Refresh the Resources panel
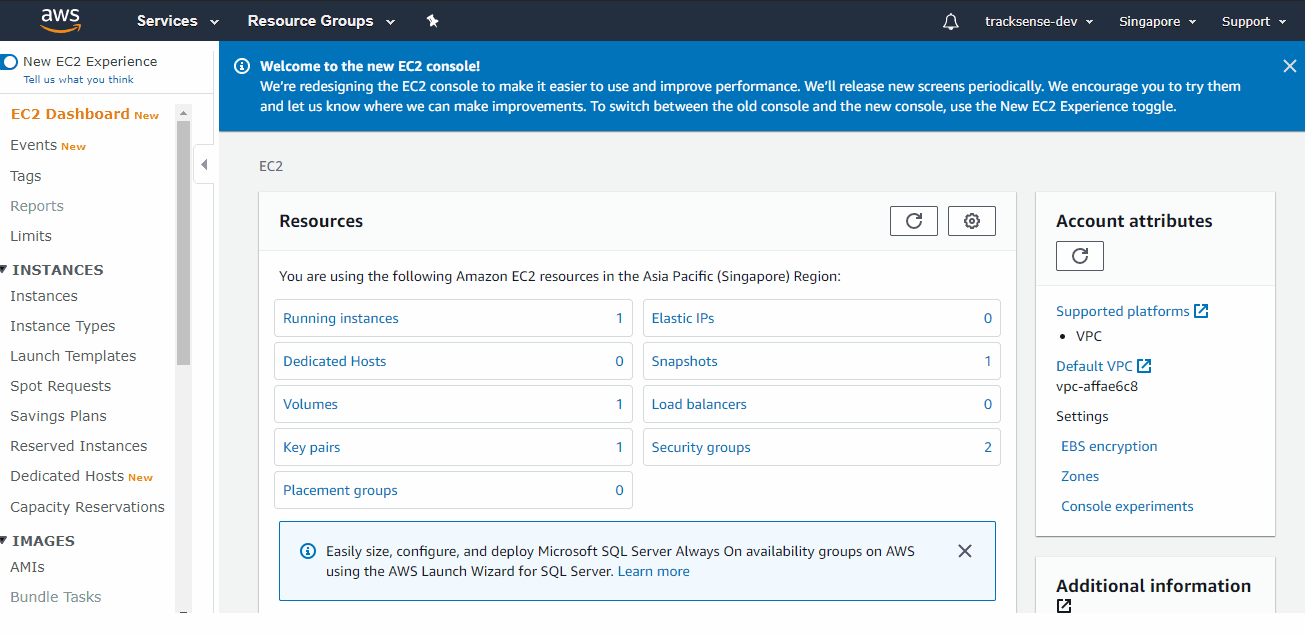Screen dimensions: 1305x635 tap(914, 221)
